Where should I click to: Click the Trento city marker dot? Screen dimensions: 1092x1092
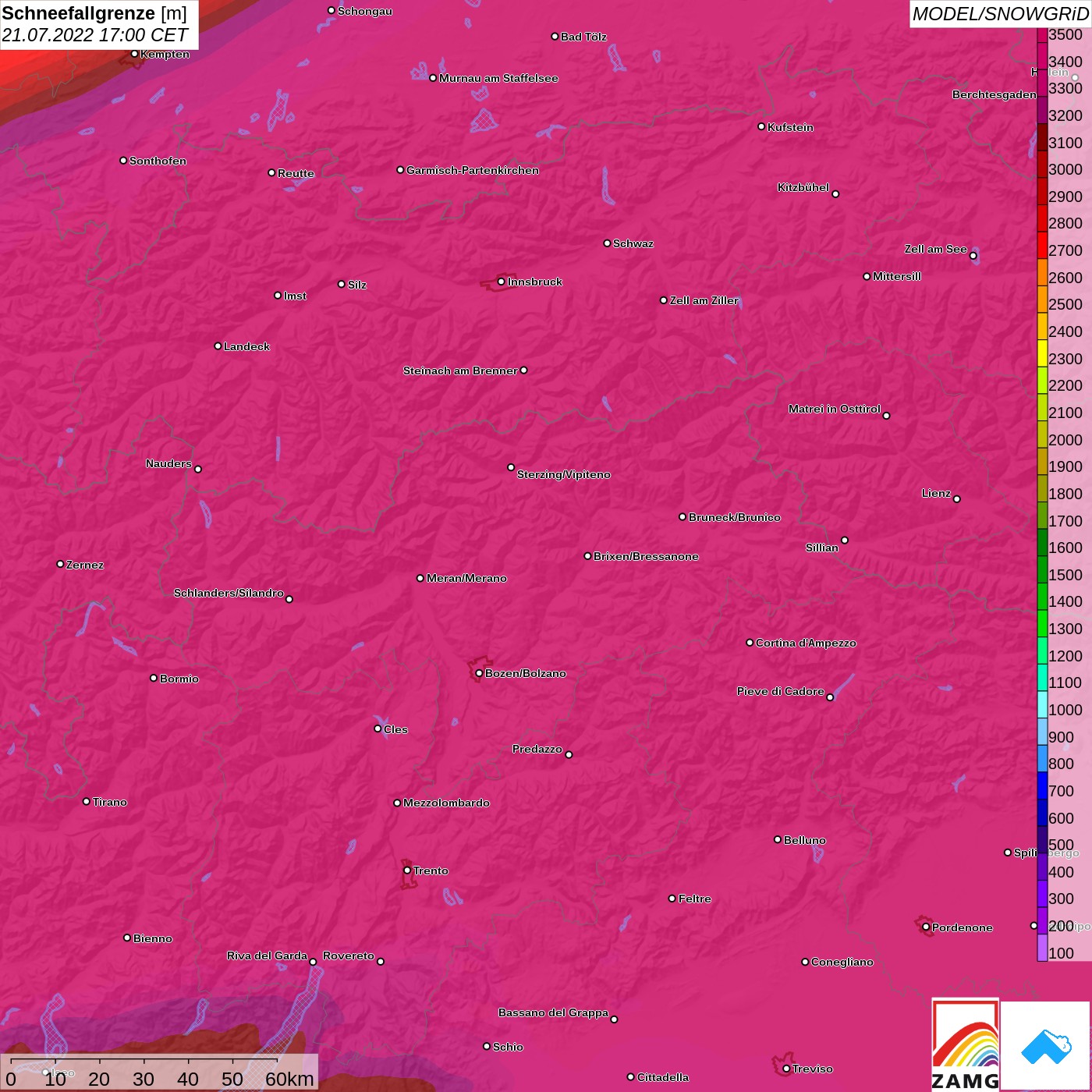pos(407,870)
